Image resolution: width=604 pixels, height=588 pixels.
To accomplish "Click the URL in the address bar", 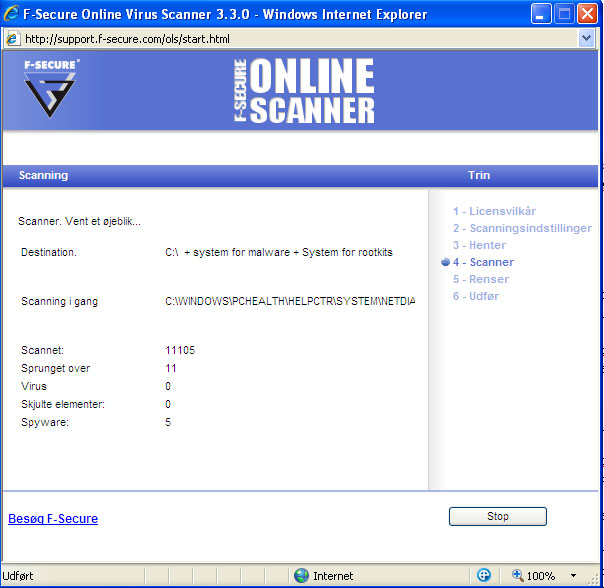I will (x=127, y=39).
